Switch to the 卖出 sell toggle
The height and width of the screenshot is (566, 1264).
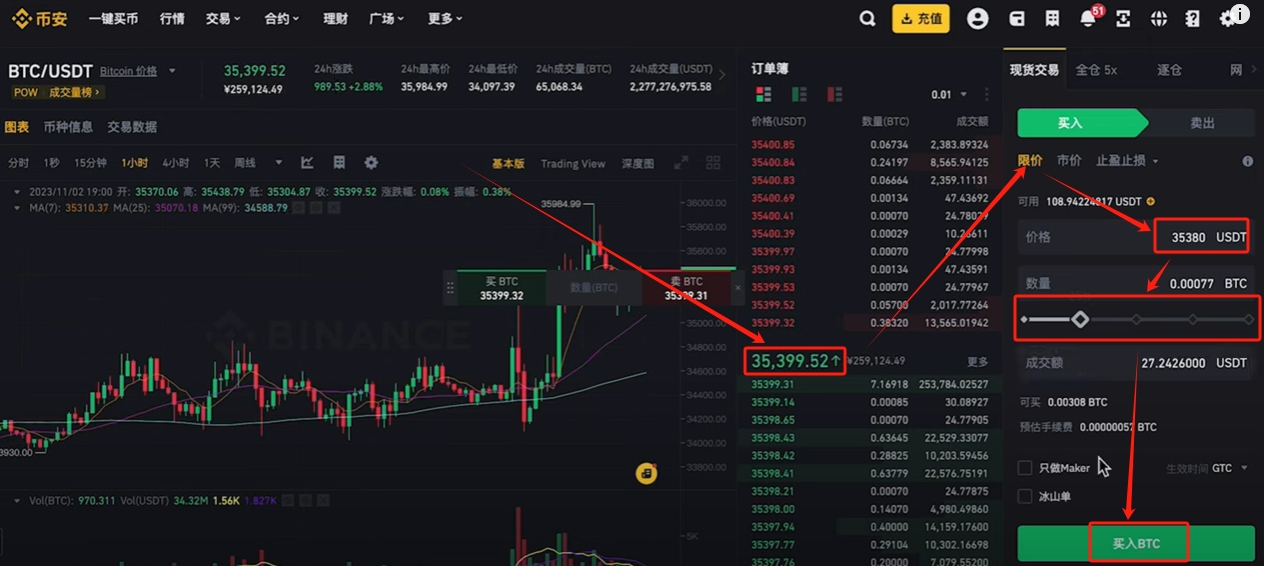[1202, 123]
